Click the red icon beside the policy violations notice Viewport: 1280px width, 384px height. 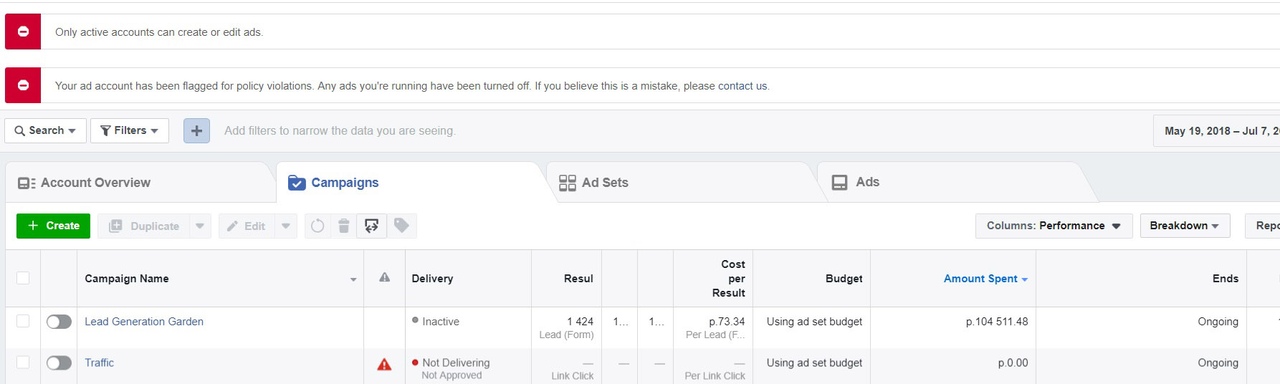coord(23,85)
